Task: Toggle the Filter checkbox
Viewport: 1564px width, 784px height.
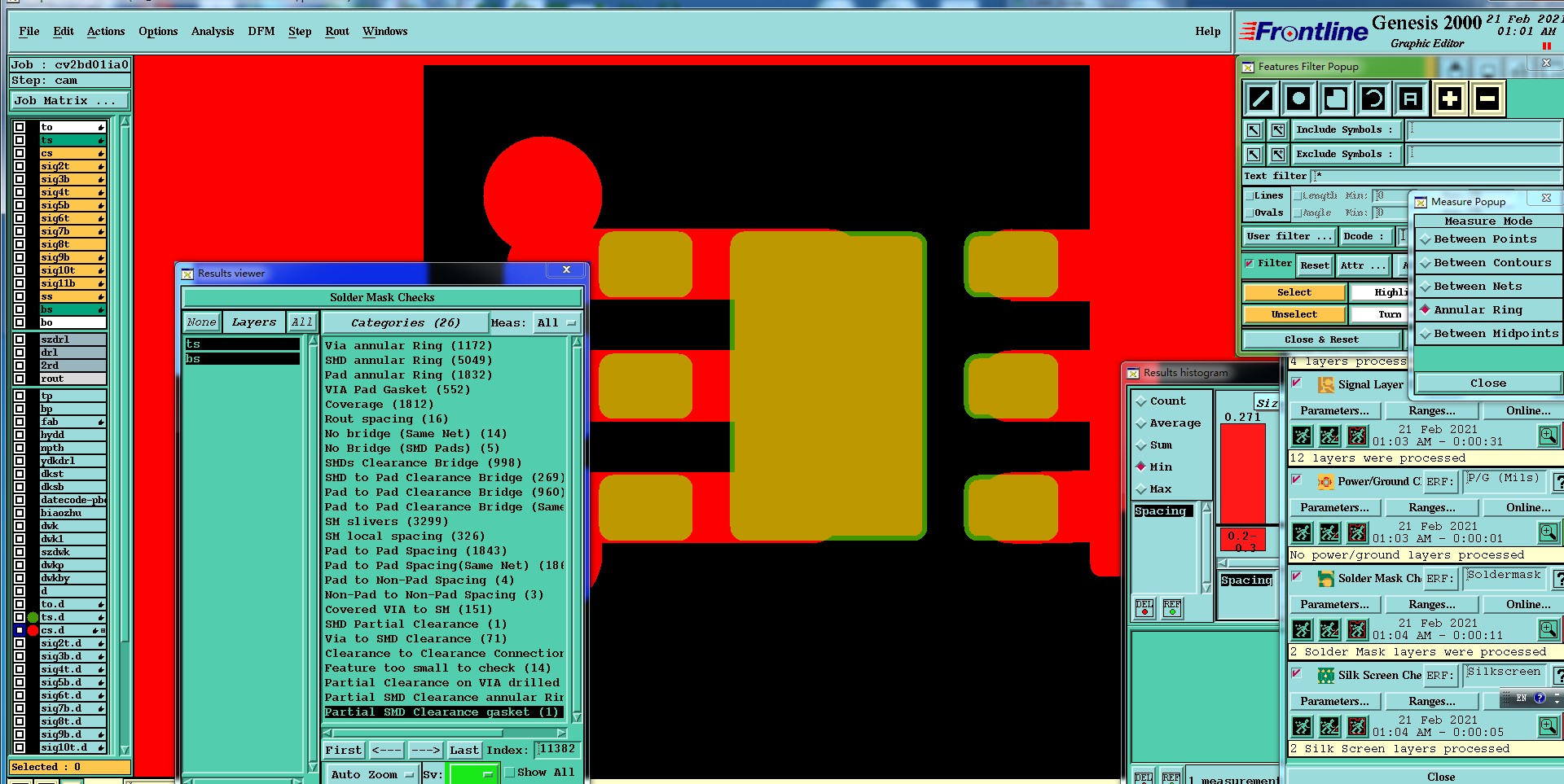Action: (1250, 264)
